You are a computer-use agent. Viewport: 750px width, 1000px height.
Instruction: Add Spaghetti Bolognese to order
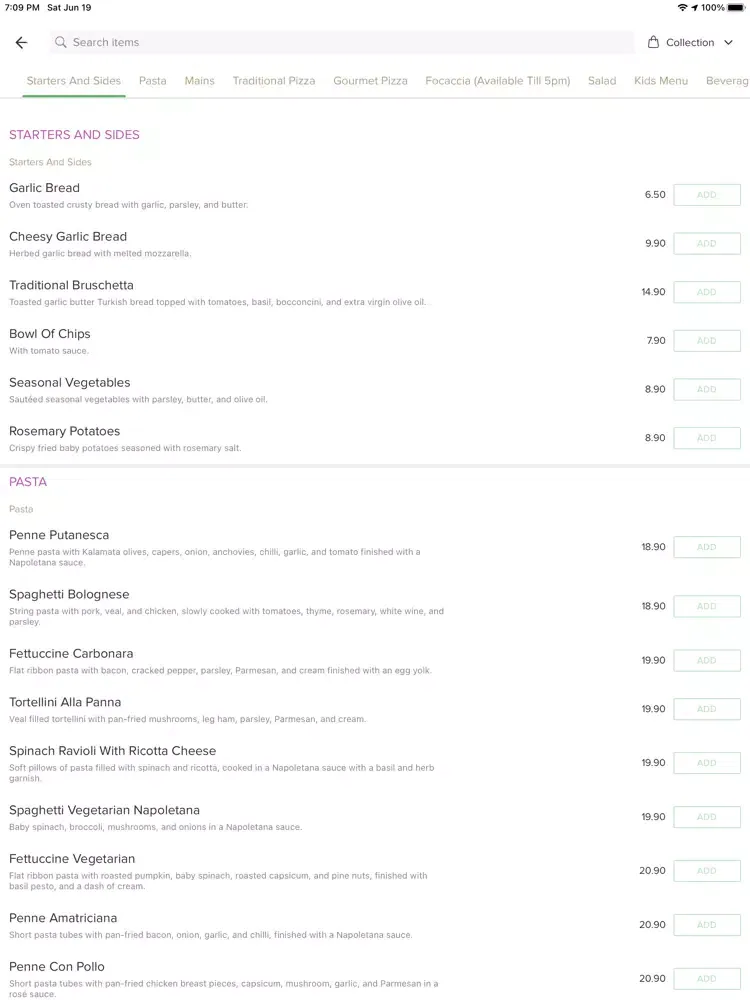[x=707, y=606]
